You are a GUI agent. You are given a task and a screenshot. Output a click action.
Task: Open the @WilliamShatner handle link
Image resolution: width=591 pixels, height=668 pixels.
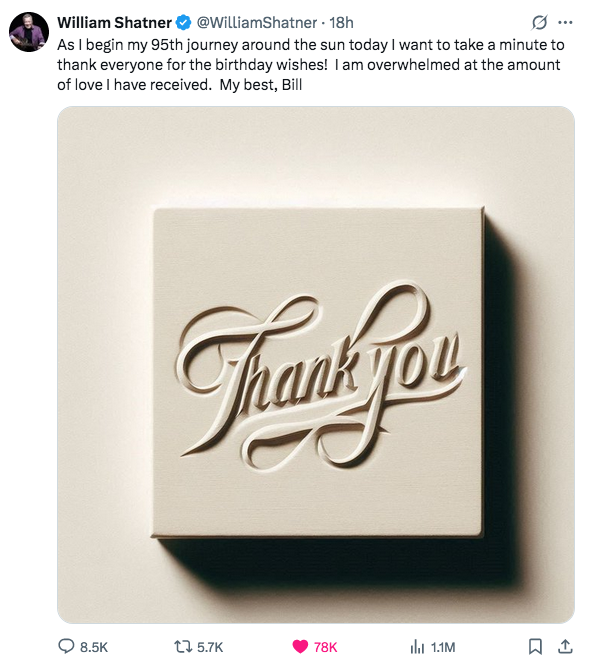[257, 23]
